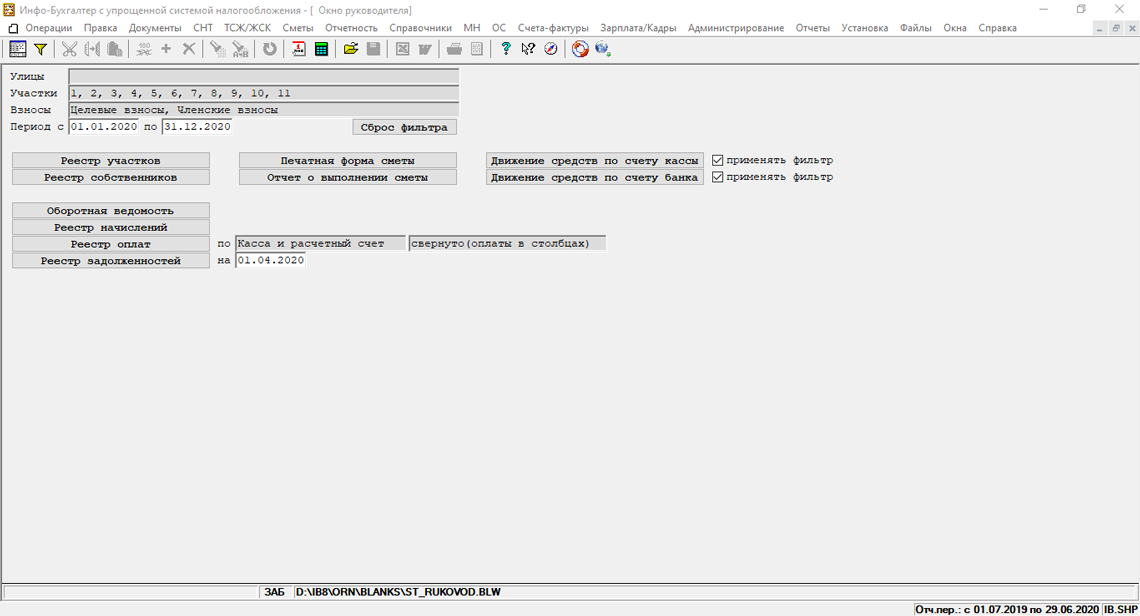Open 'Реестр оплат'

coord(111,244)
